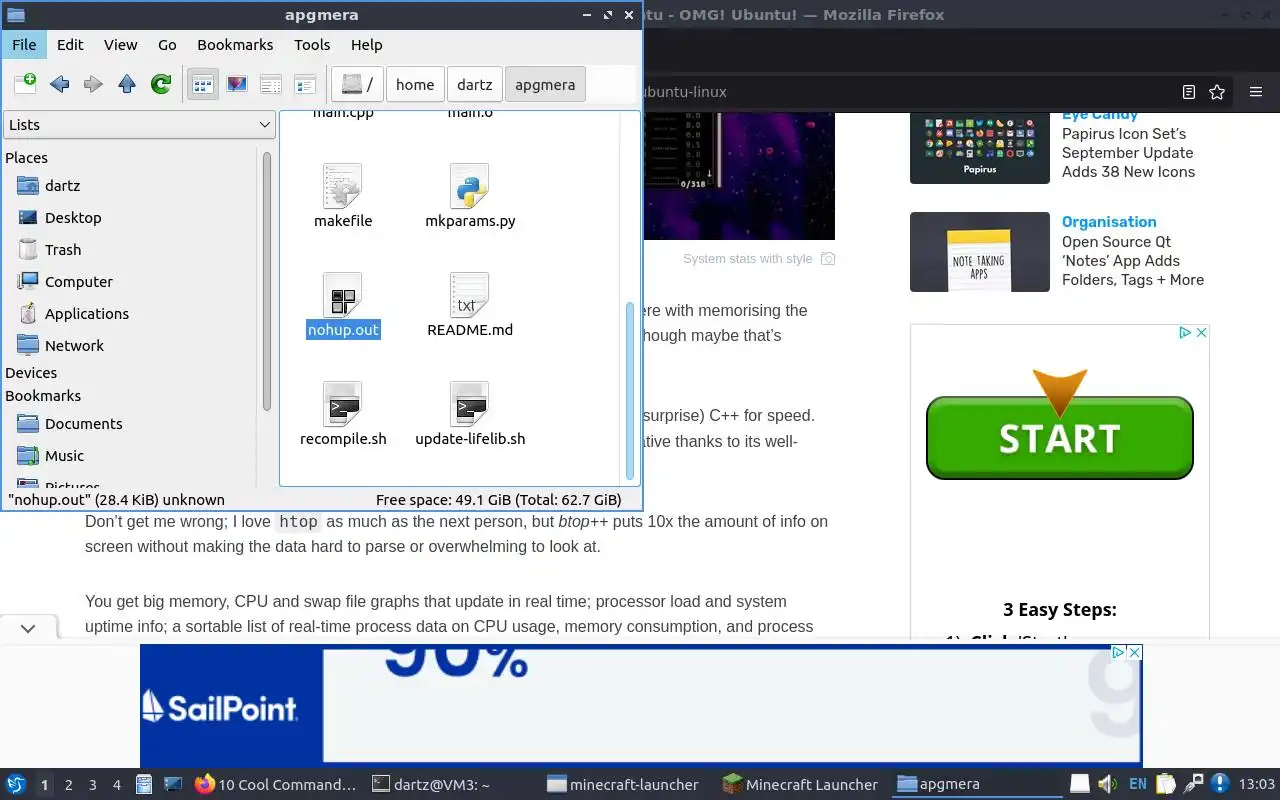Close the SailPoint banner ad
This screenshot has width=1280, height=800.
(x=1134, y=652)
